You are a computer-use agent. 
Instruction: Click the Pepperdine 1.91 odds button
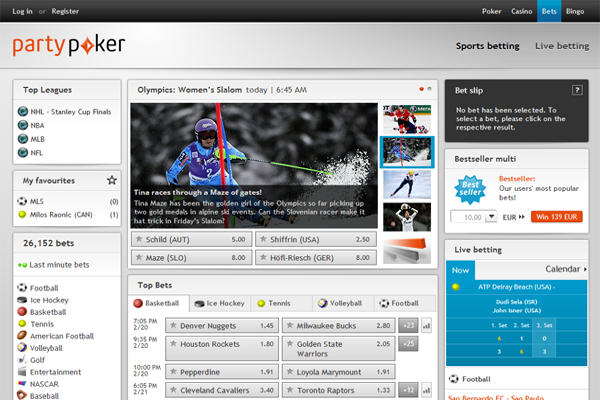222,372
